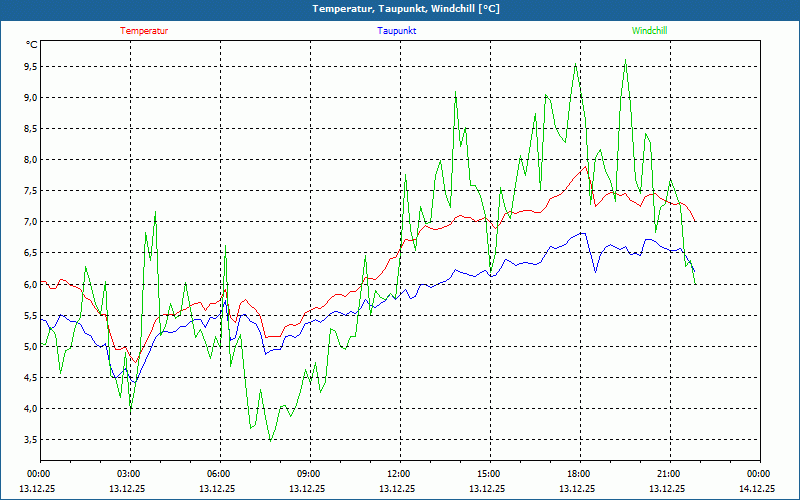Click the red Temperatur legend label
Screen dimensions: 800x500
point(144,31)
